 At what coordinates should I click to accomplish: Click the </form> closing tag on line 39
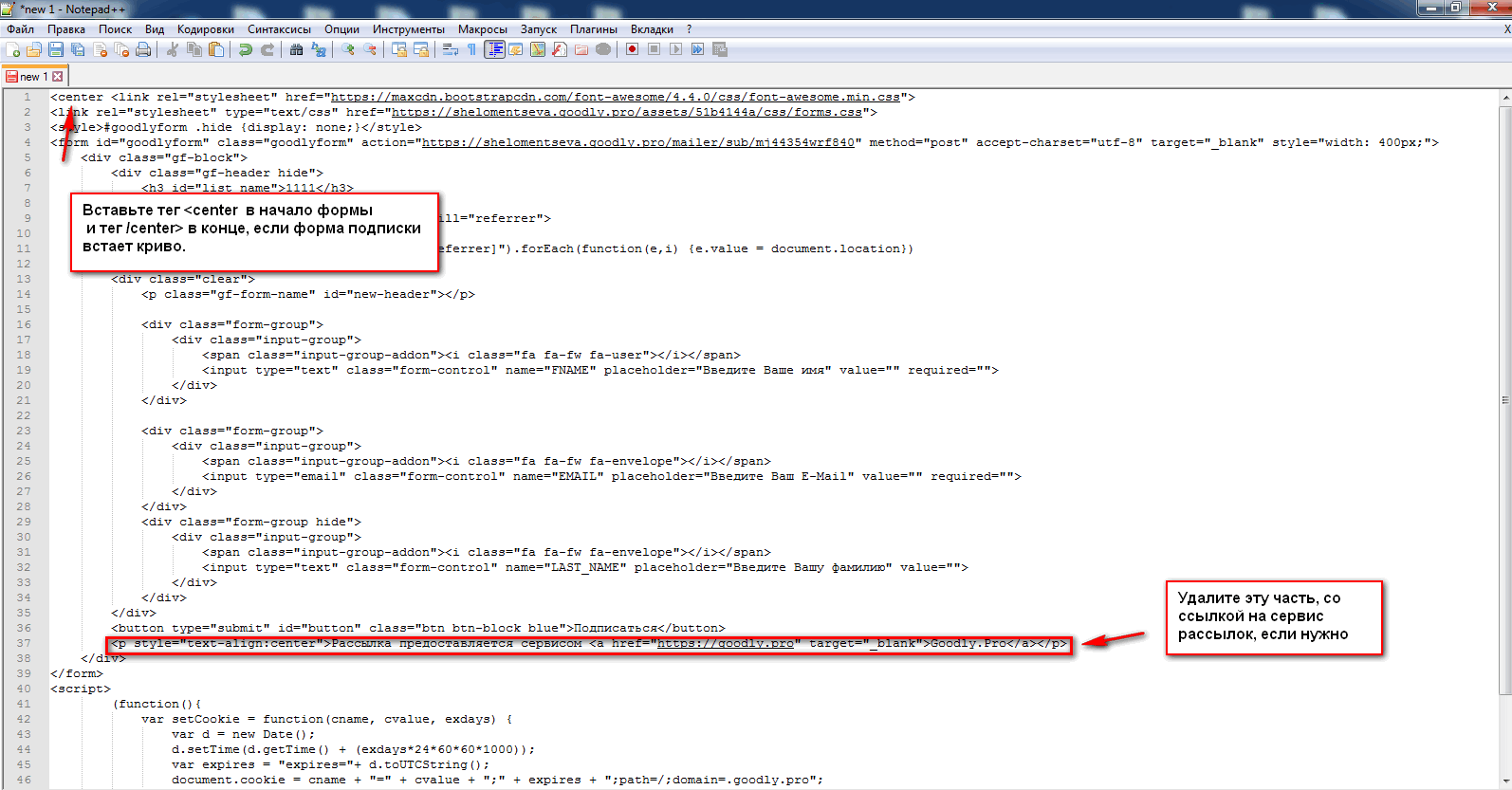point(77,673)
